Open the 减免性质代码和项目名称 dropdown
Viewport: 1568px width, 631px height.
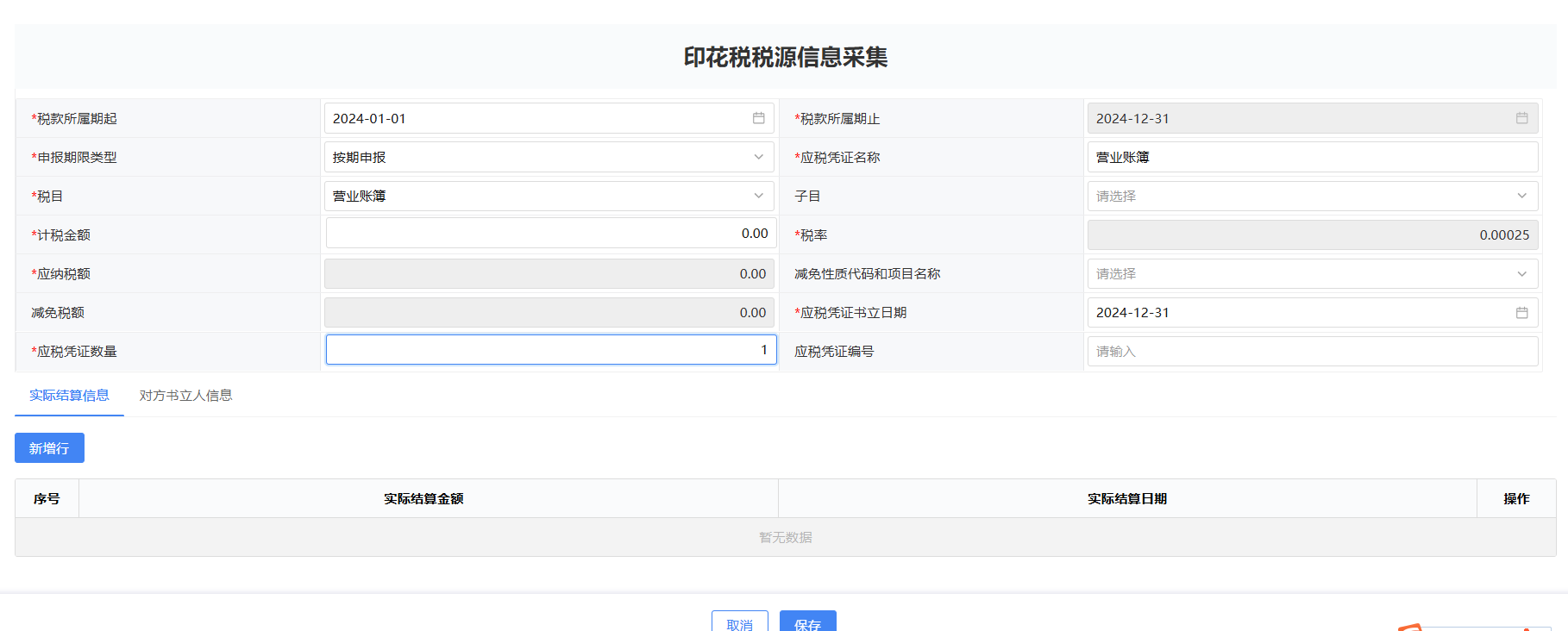pyautogui.click(x=1312, y=273)
